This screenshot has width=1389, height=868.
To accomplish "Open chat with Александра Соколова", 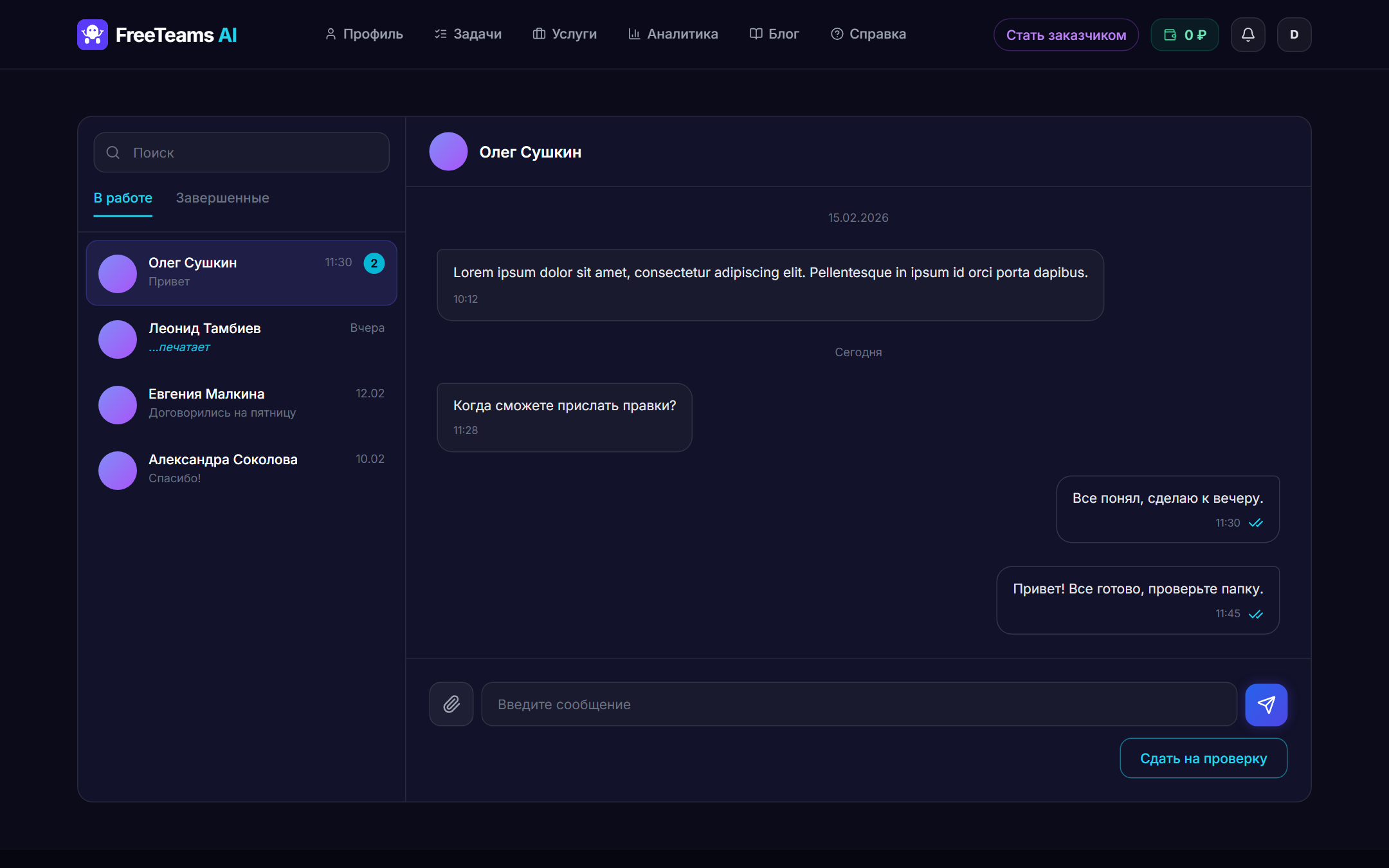I will pyautogui.click(x=241, y=469).
